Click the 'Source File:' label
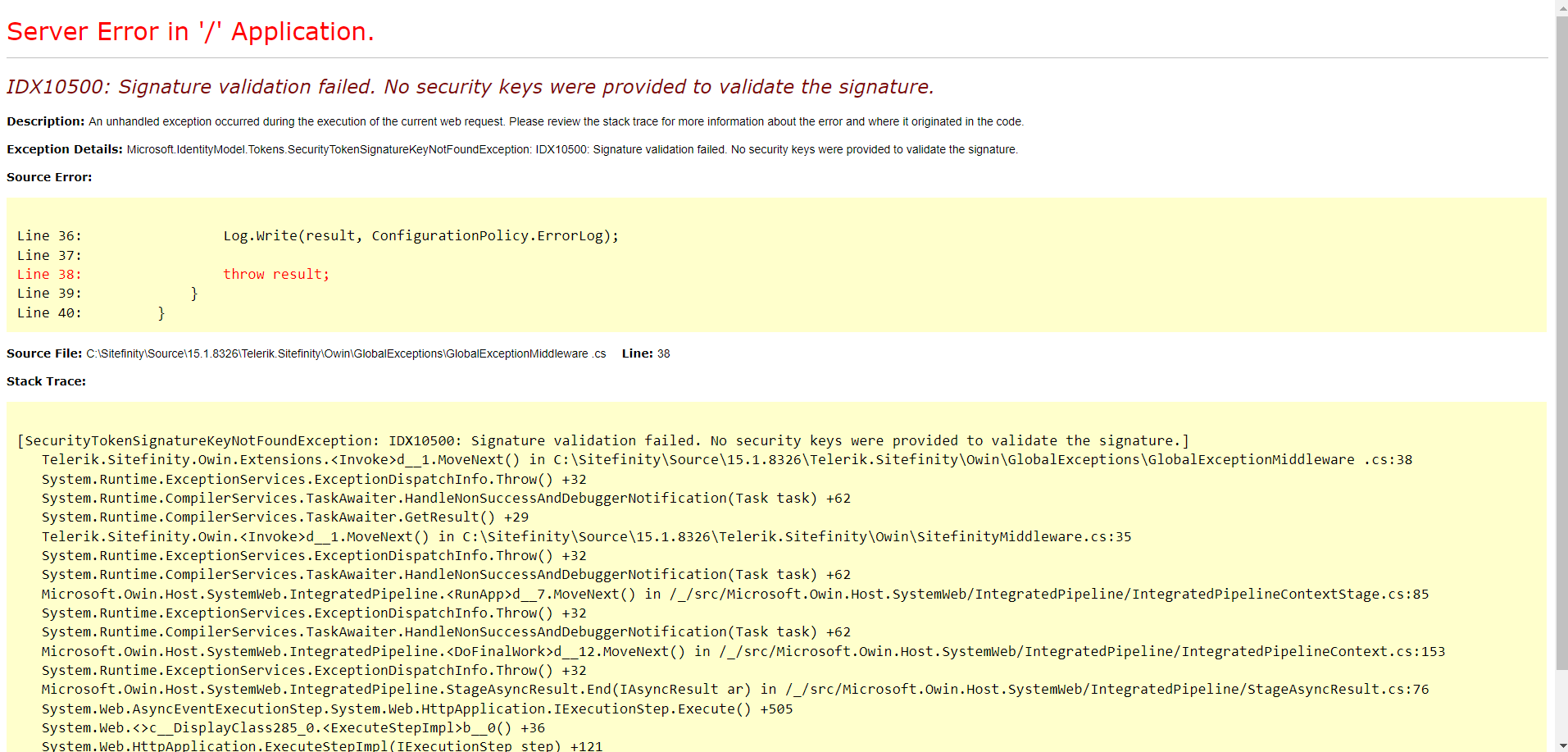The height and width of the screenshot is (752, 1568). (44, 353)
